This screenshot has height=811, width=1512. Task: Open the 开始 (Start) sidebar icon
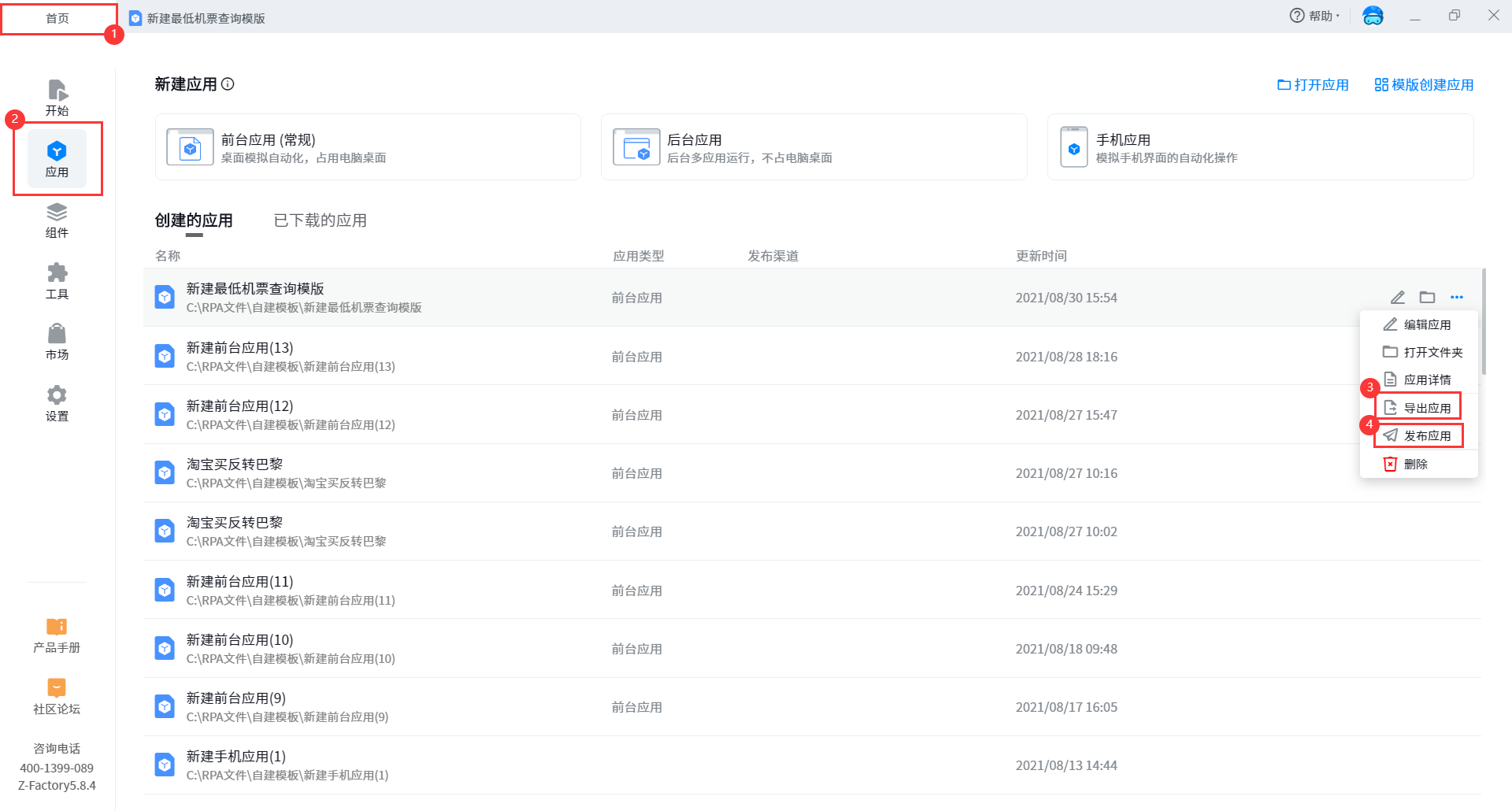pos(57,98)
